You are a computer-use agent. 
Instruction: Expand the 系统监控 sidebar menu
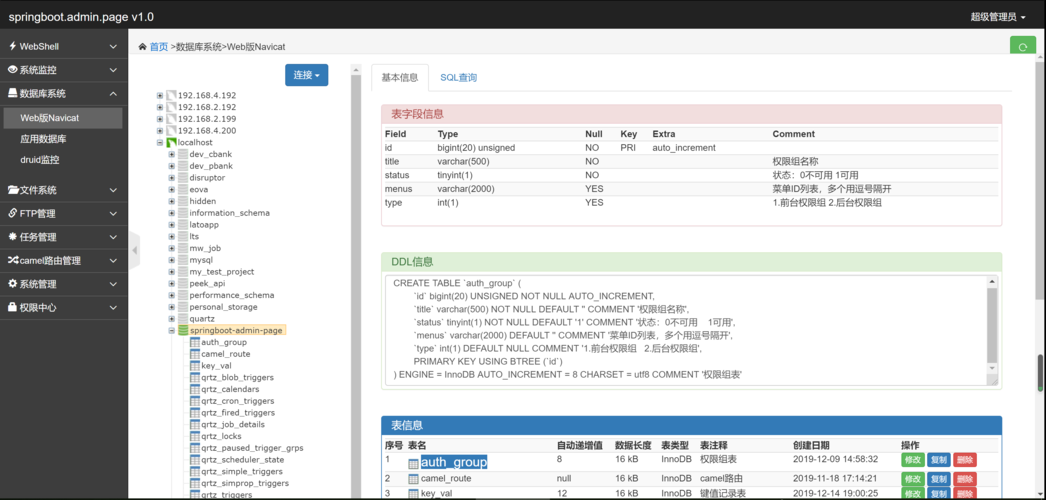click(63, 70)
